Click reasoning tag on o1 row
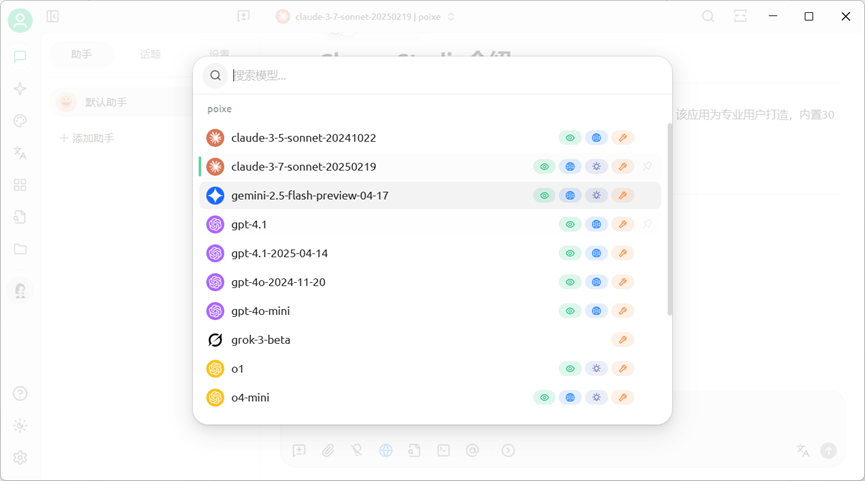 (596, 368)
